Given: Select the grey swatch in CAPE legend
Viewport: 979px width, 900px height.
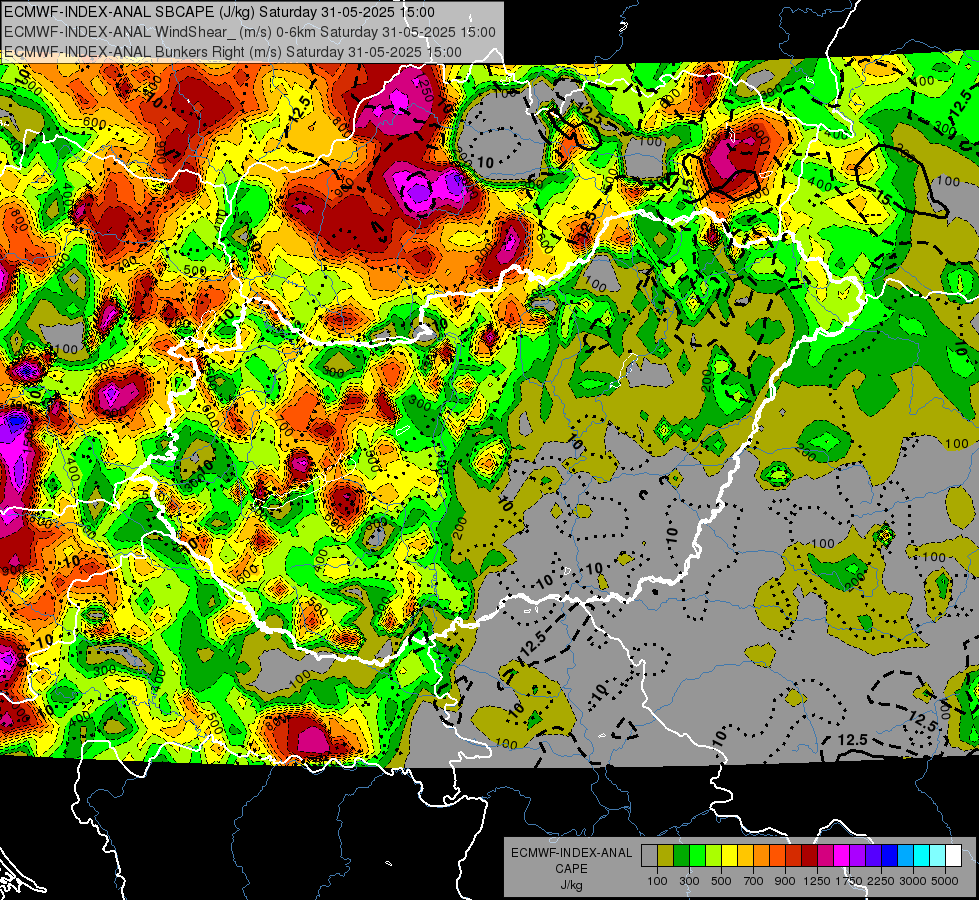Looking at the screenshot, I should (649, 856).
